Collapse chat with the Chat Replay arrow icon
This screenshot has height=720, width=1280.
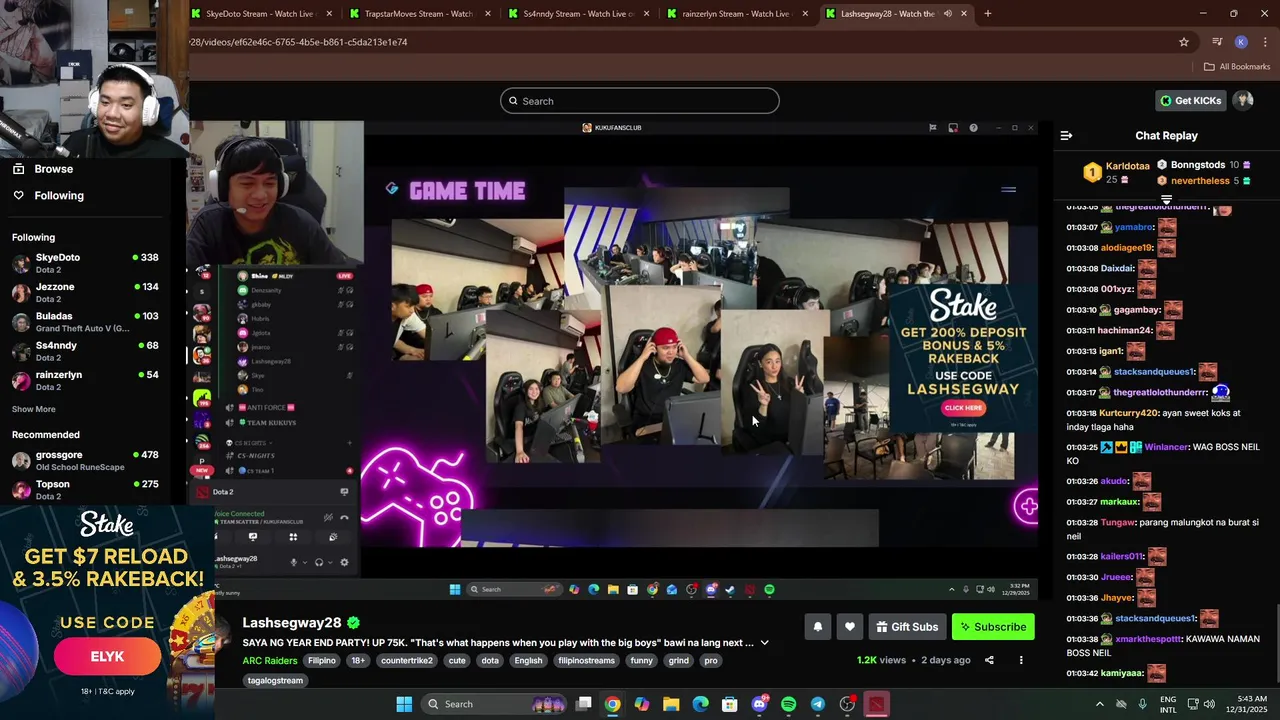coord(1066,135)
